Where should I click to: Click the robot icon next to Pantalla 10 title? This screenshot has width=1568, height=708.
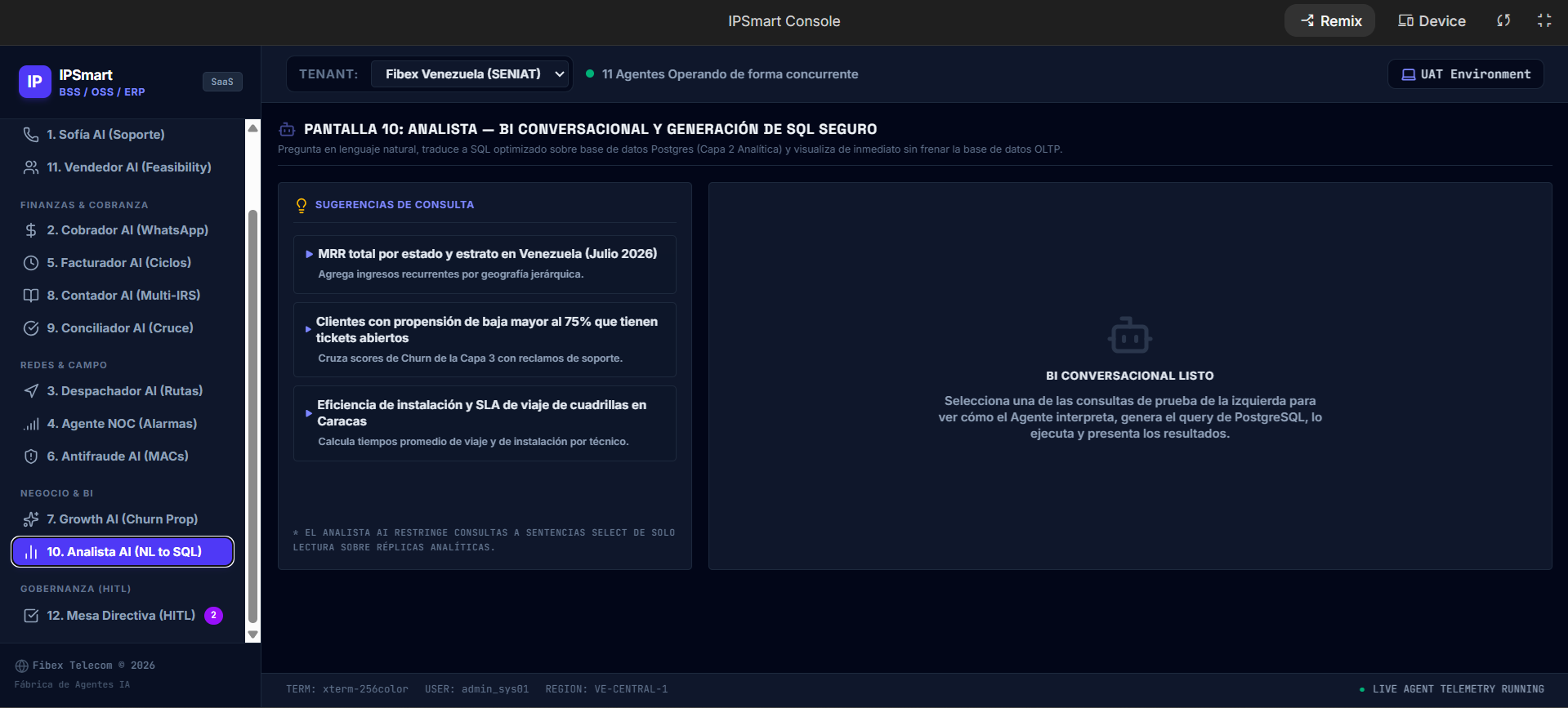pyautogui.click(x=287, y=129)
